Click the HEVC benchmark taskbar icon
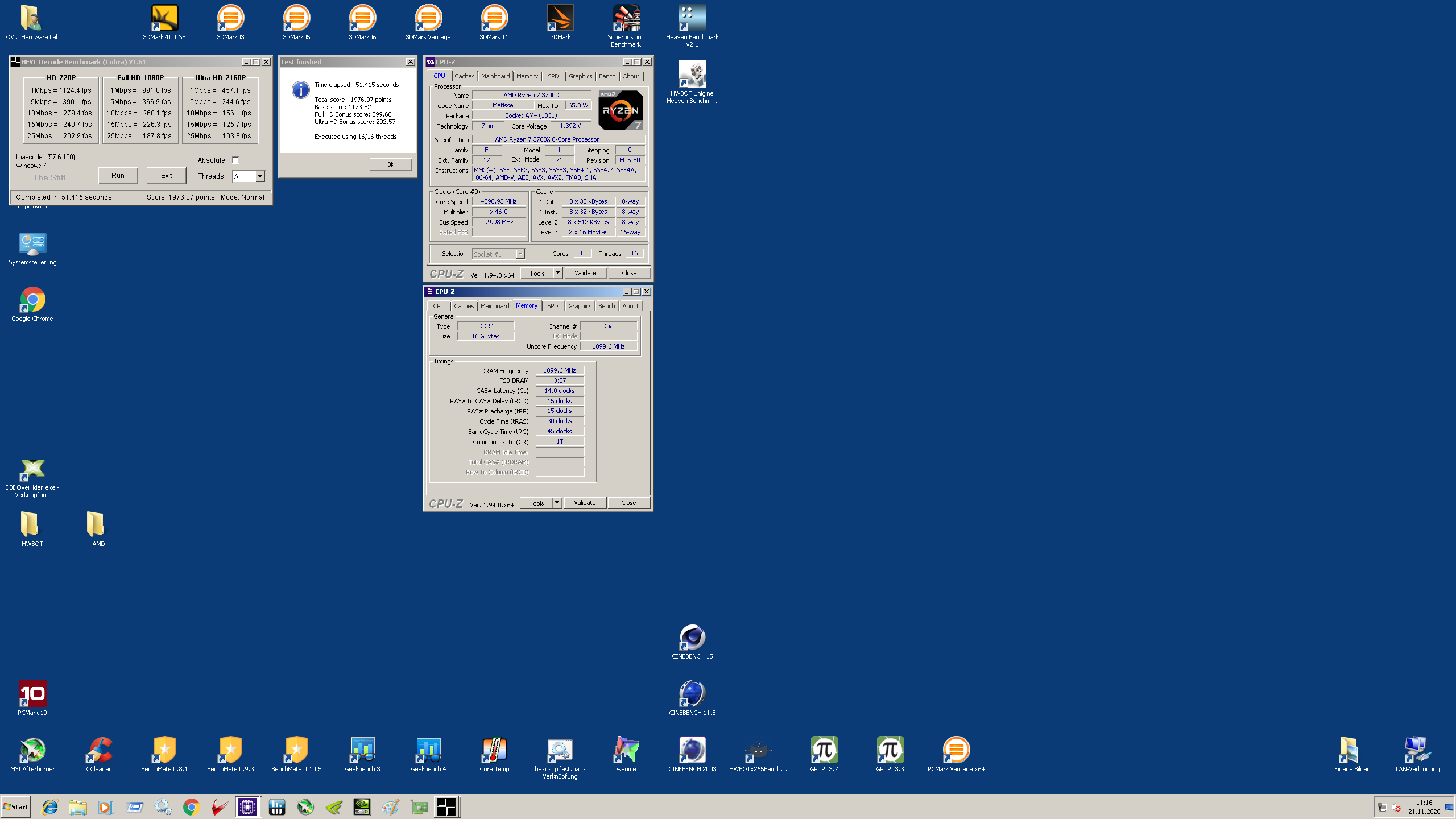The width and height of the screenshot is (1456, 819). click(446, 806)
